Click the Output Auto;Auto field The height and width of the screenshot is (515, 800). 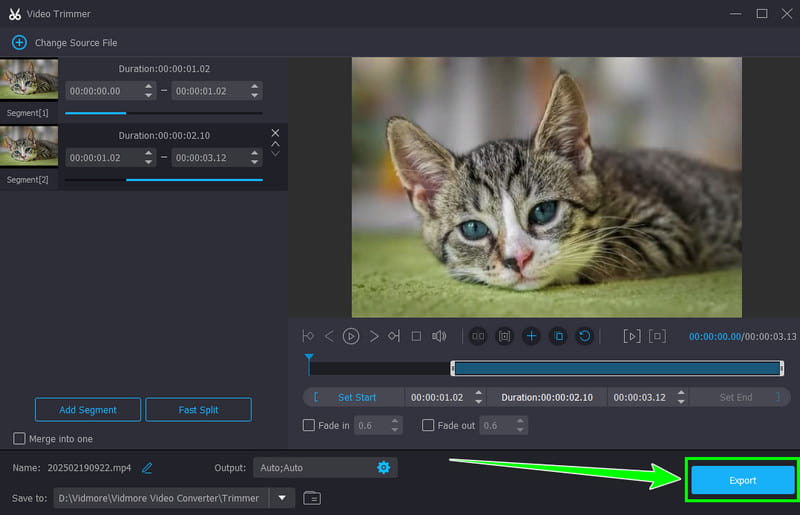[325, 468]
